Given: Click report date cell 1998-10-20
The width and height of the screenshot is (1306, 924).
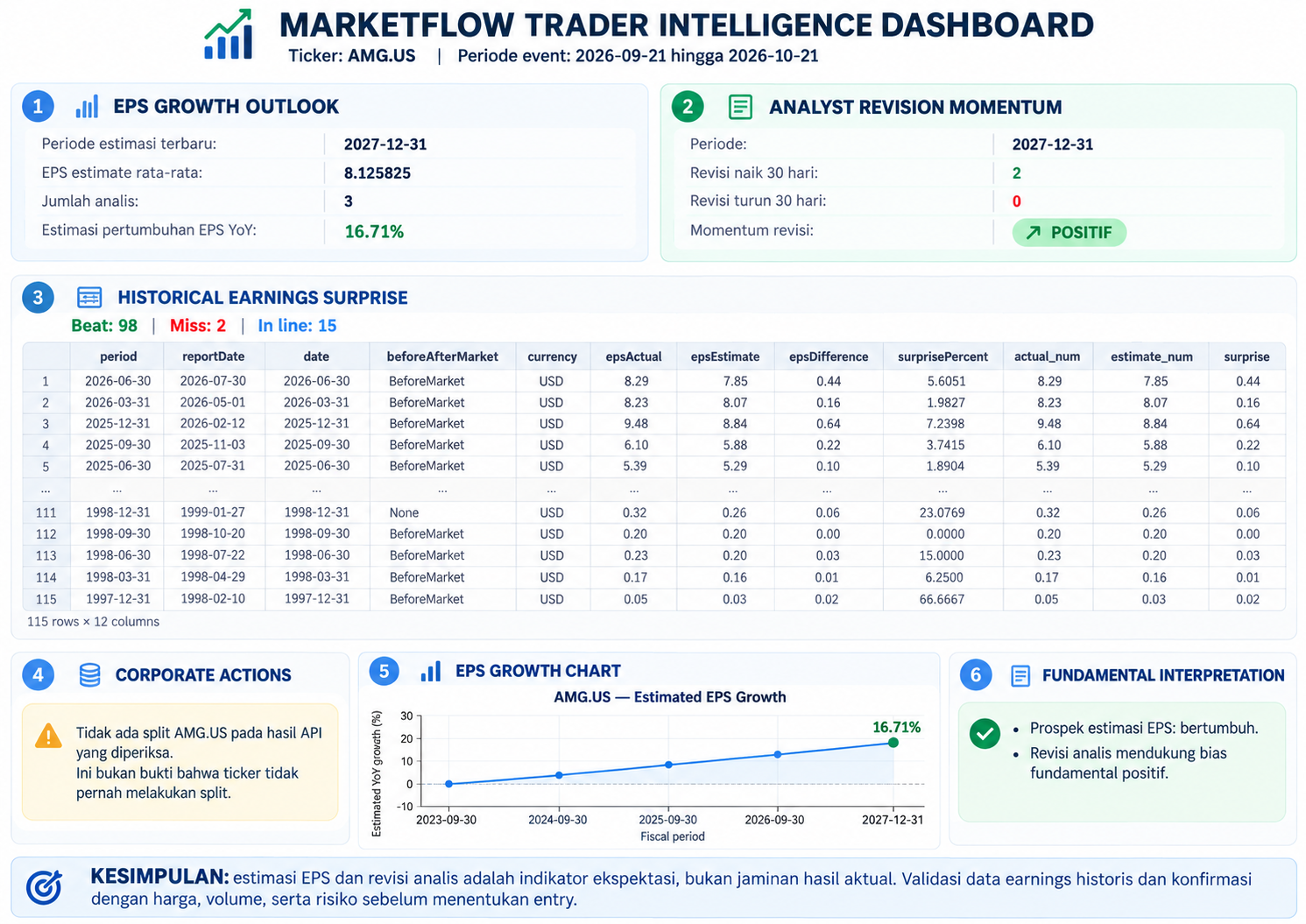Looking at the screenshot, I should coord(213,533).
